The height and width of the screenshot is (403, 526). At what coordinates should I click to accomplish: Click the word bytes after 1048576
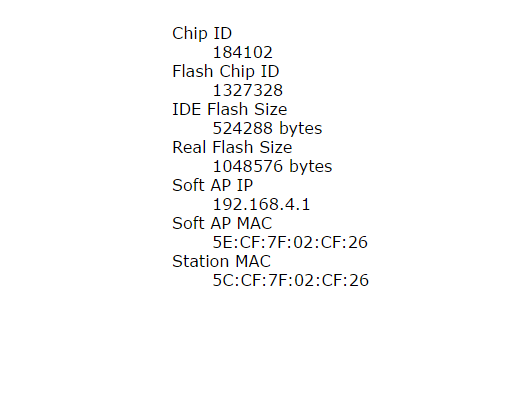click(311, 166)
